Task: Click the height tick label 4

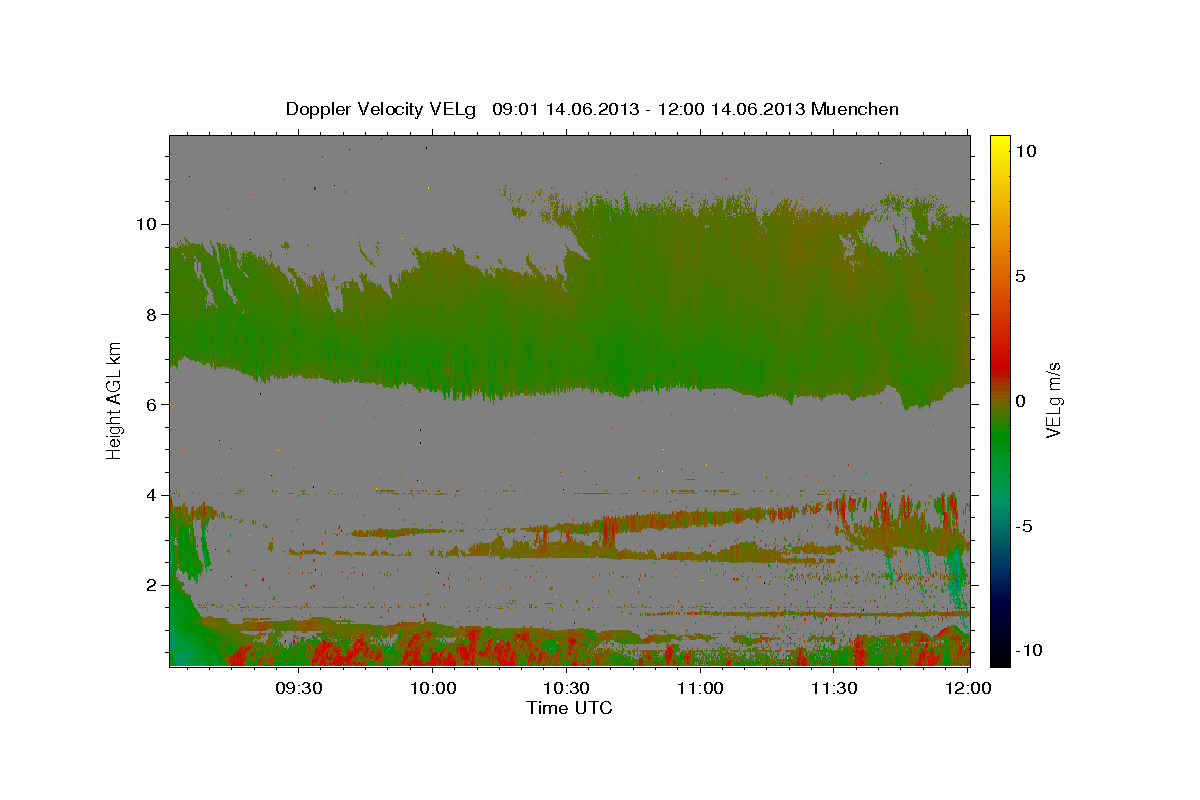Action: tap(153, 495)
